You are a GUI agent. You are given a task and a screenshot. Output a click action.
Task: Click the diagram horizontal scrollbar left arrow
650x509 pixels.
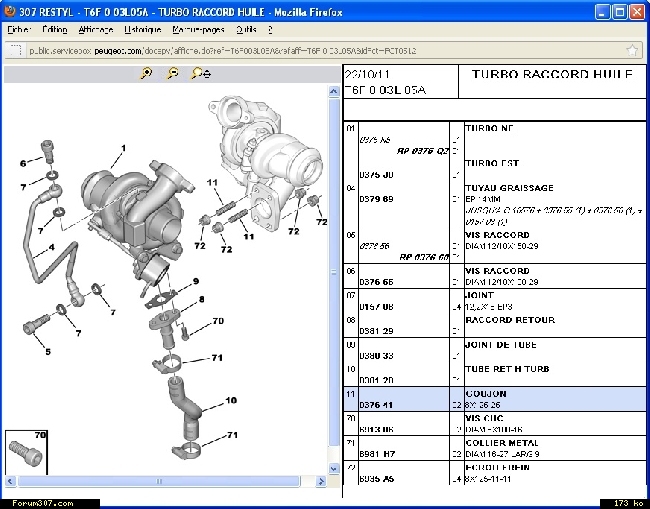(x=10, y=481)
